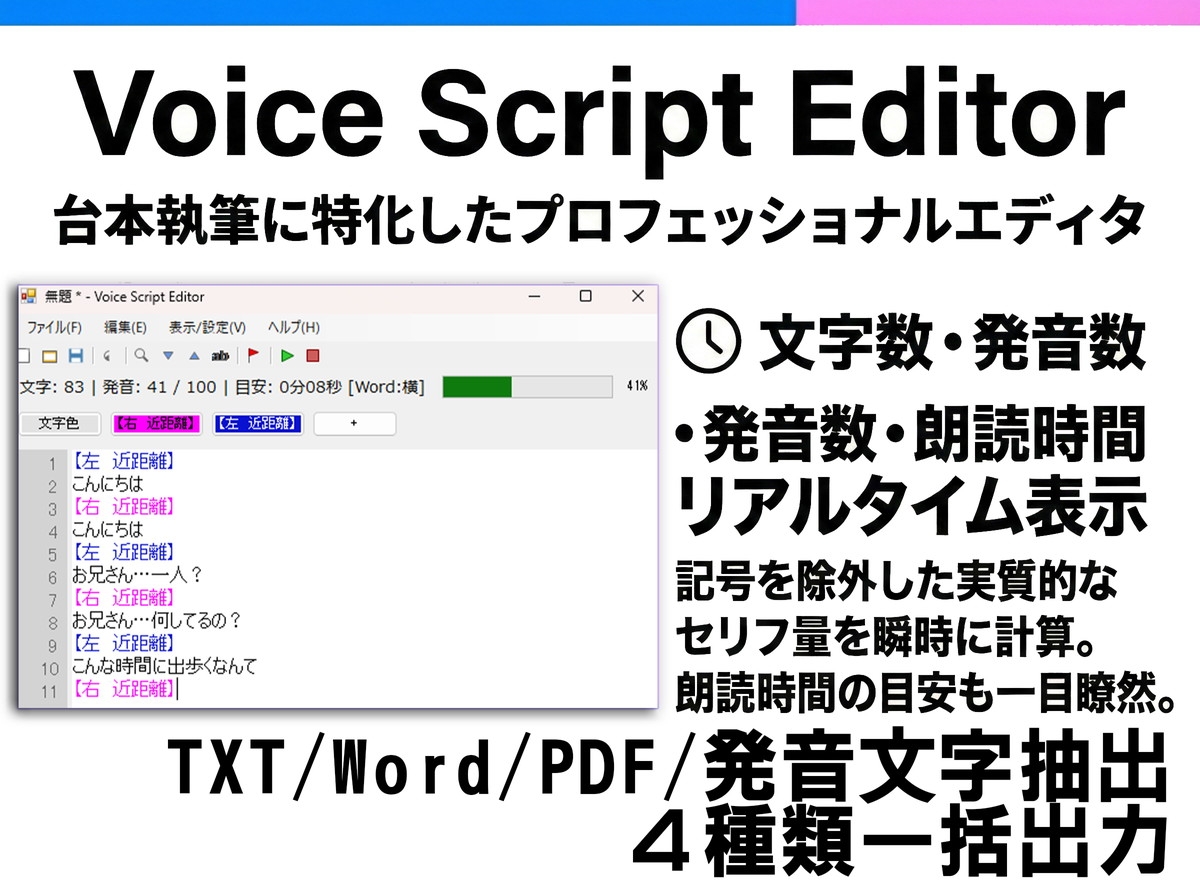
Task: Insert the magenta 【右 近距離】 tag
Action: click(156, 424)
